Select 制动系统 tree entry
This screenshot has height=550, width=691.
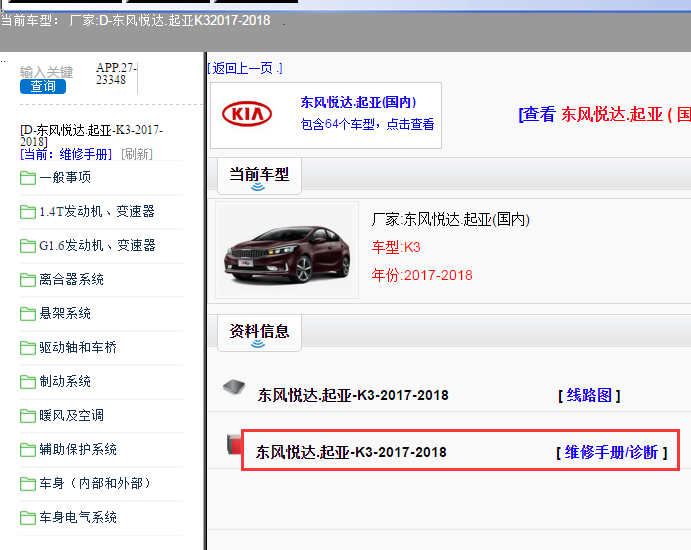coord(65,381)
